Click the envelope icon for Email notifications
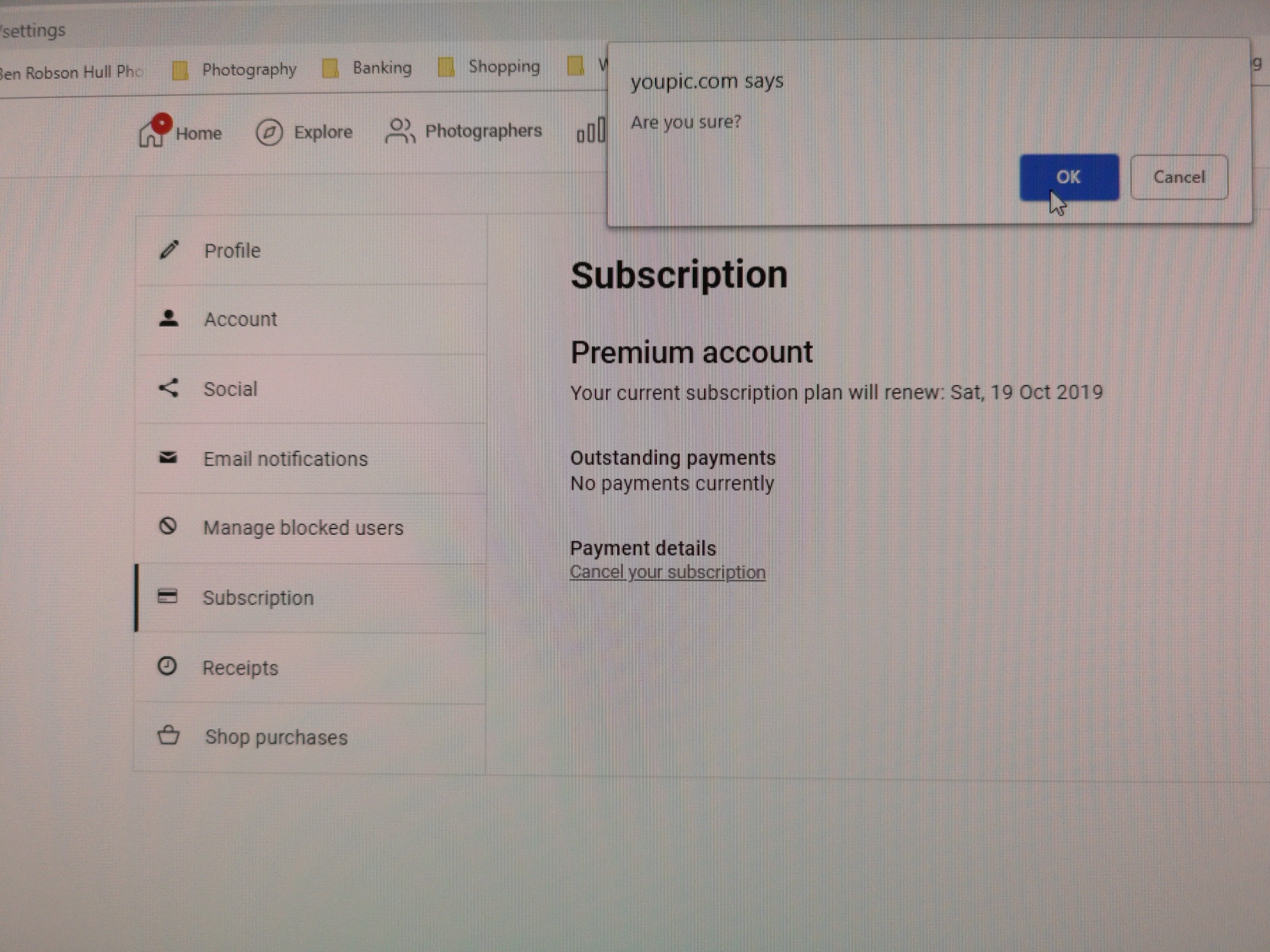 168,458
